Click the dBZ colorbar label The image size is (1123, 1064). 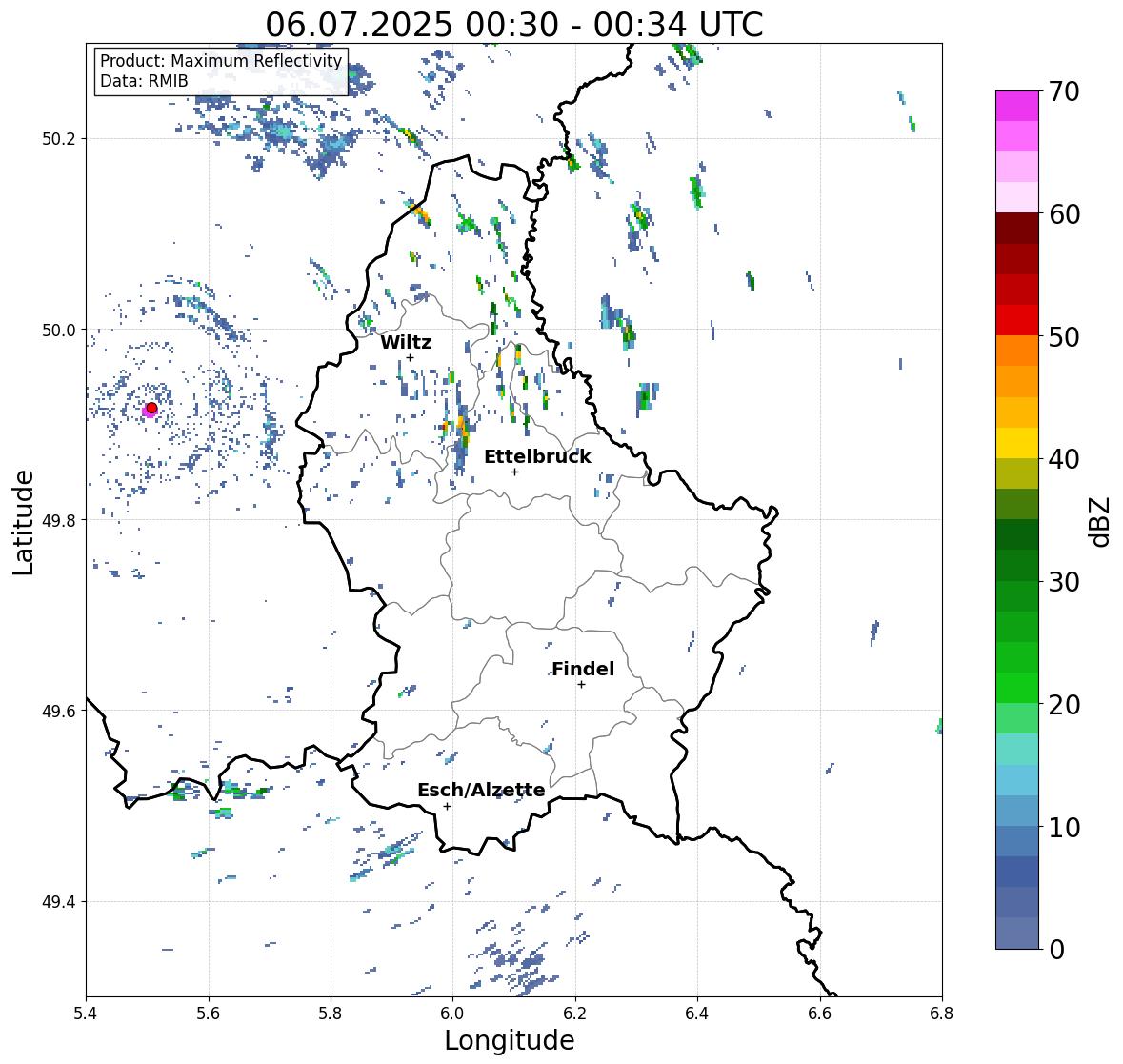[1100, 521]
